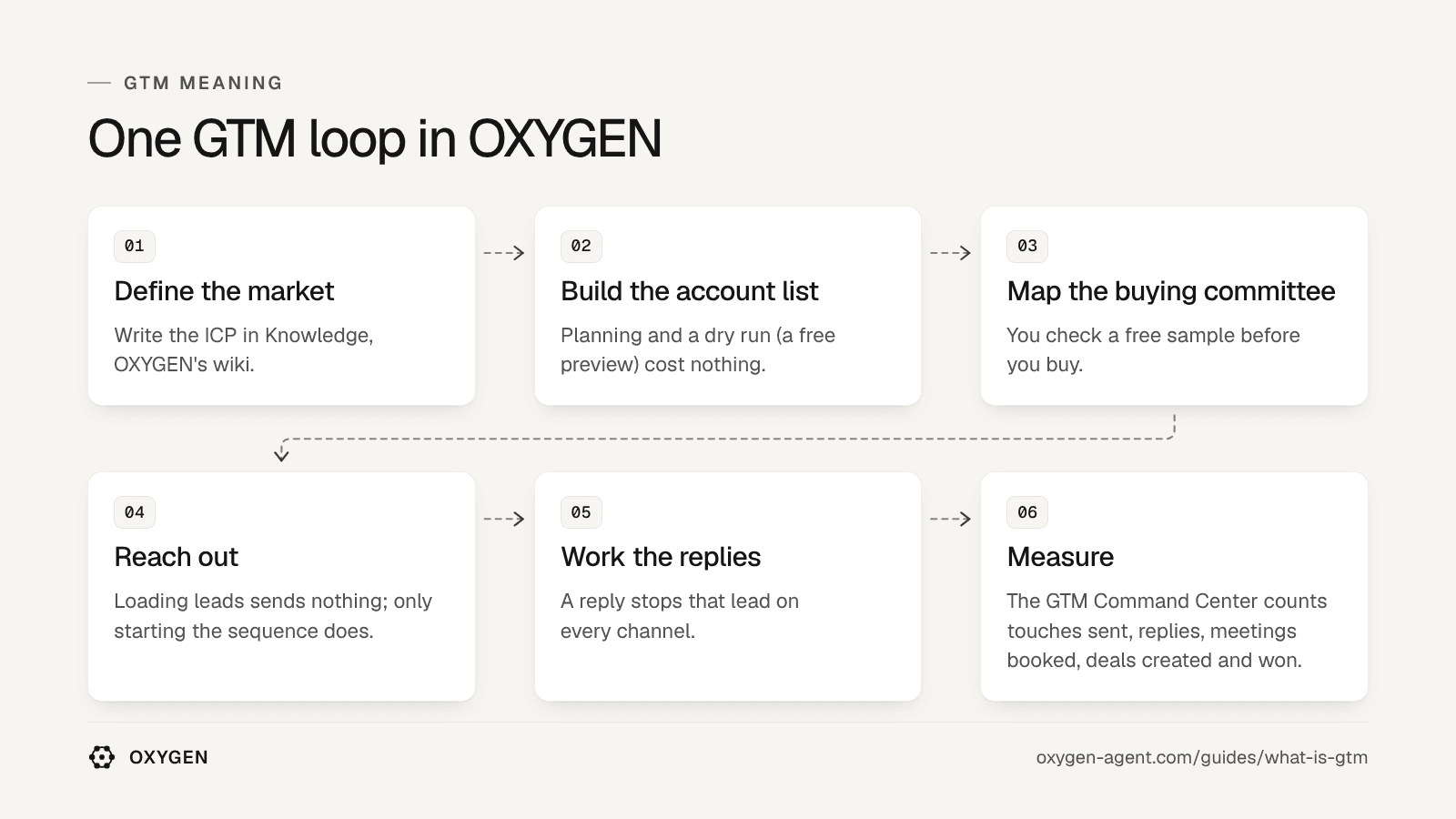Viewport: 1456px width, 819px height.
Task: Open the oxygen-agent.com/guides/what-is-gtm link
Action: coord(1201,757)
